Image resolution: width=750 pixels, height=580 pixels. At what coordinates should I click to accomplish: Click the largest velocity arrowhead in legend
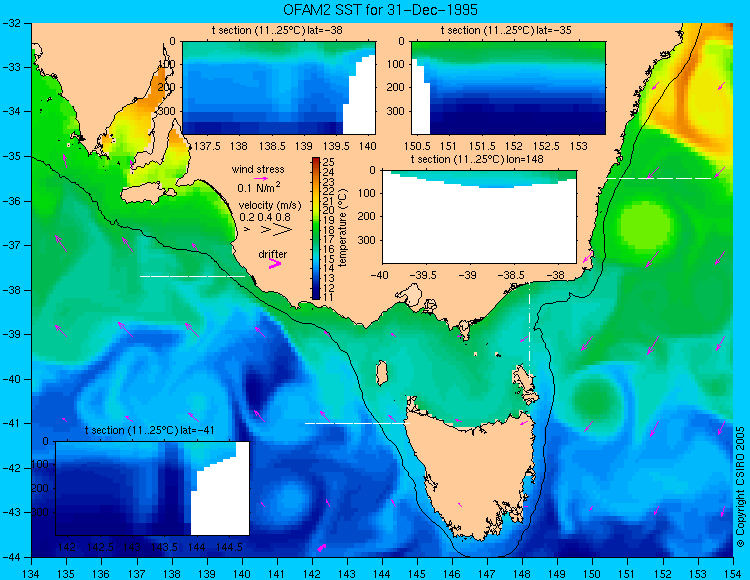(283, 230)
